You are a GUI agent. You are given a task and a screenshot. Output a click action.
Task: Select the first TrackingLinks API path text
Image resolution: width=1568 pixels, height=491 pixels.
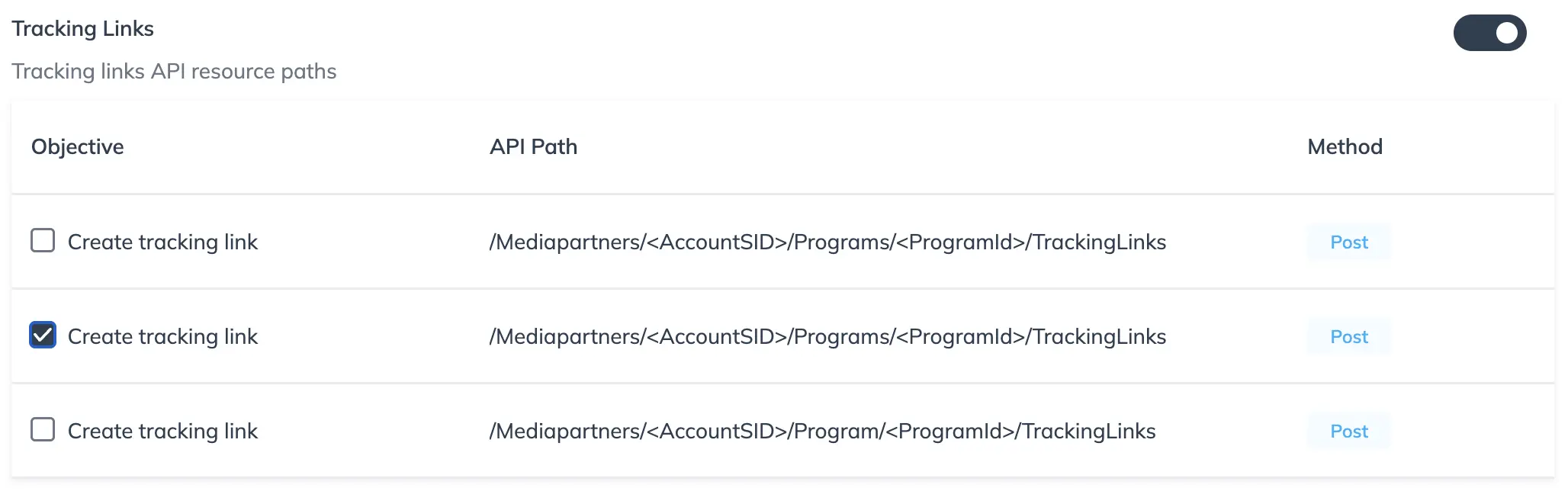827,242
